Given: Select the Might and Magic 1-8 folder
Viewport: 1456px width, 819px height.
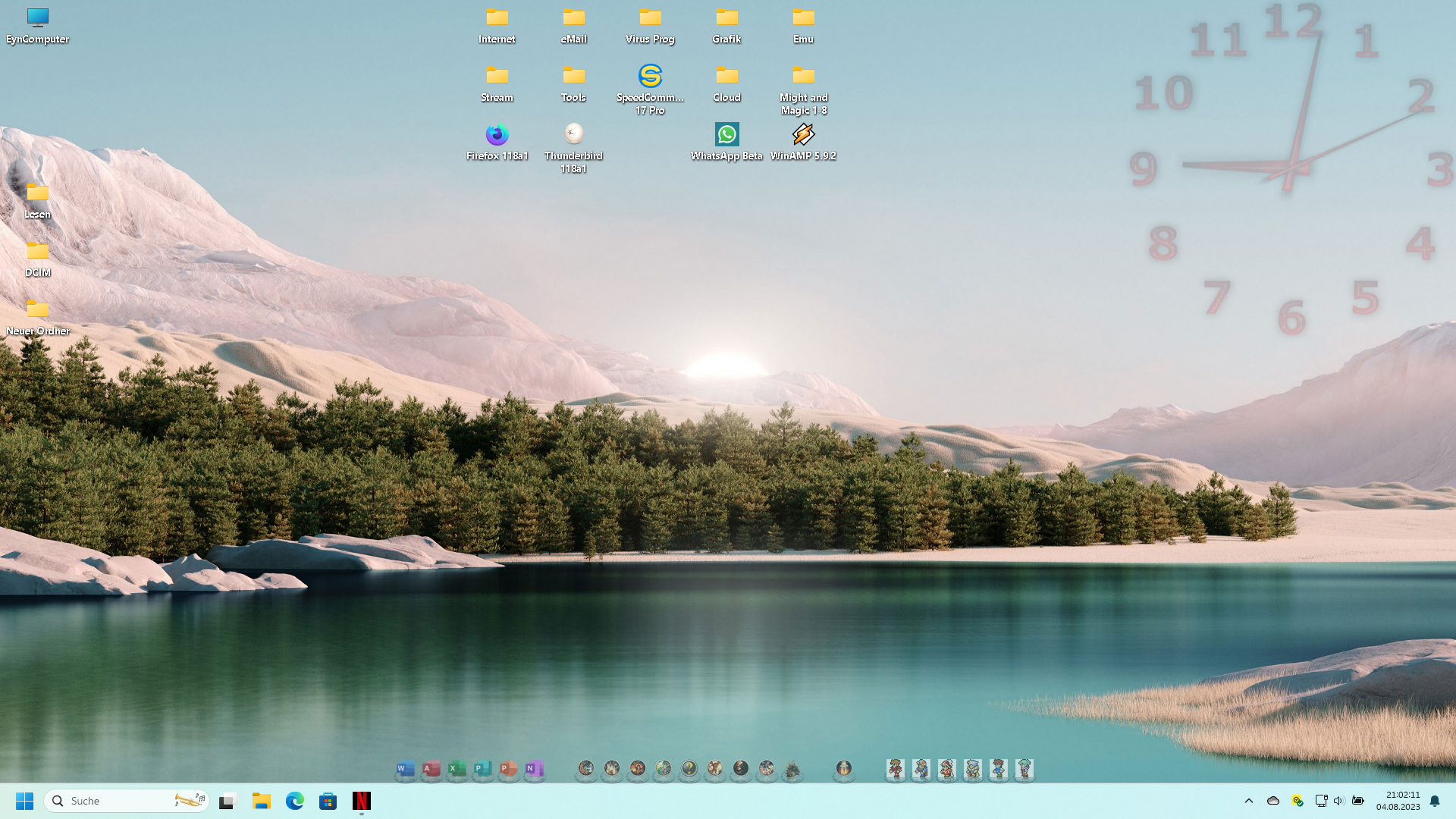Looking at the screenshot, I should tap(803, 77).
